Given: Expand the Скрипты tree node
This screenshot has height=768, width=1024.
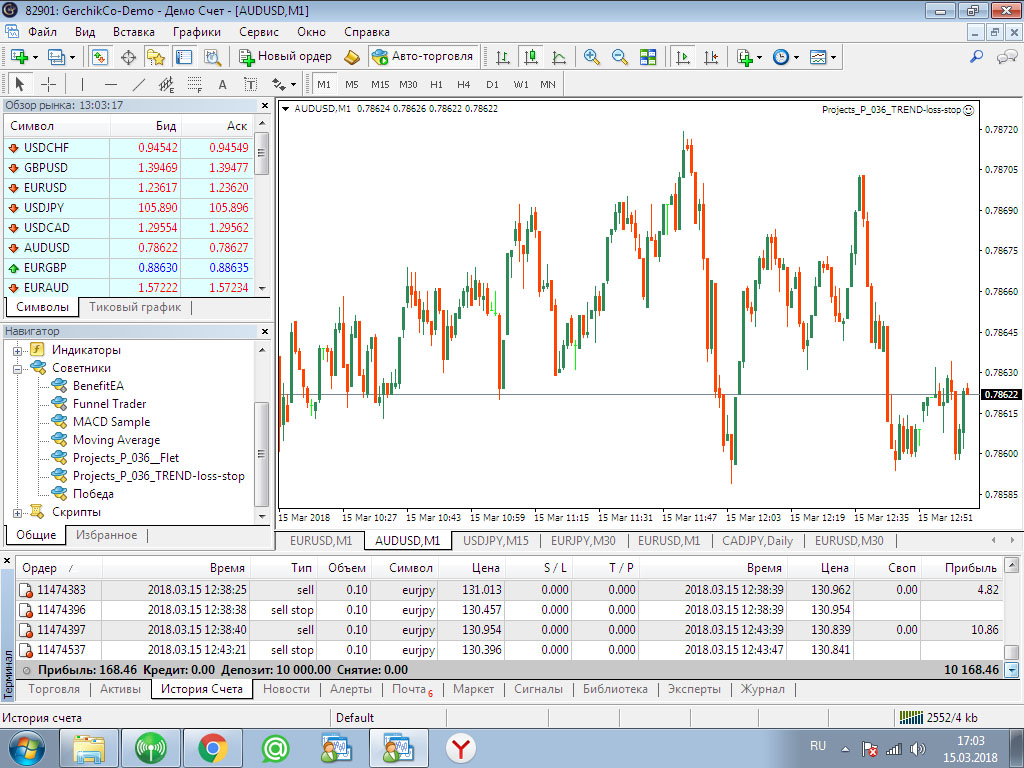Looking at the screenshot, I should 18,513.
